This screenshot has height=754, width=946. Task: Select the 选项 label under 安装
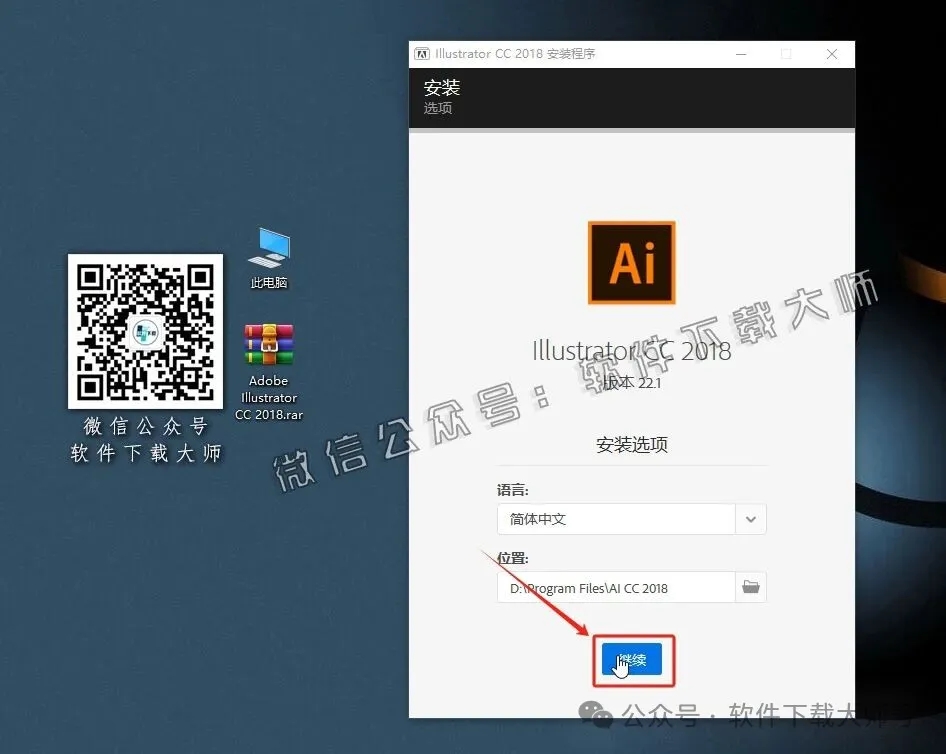tap(437, 108)
